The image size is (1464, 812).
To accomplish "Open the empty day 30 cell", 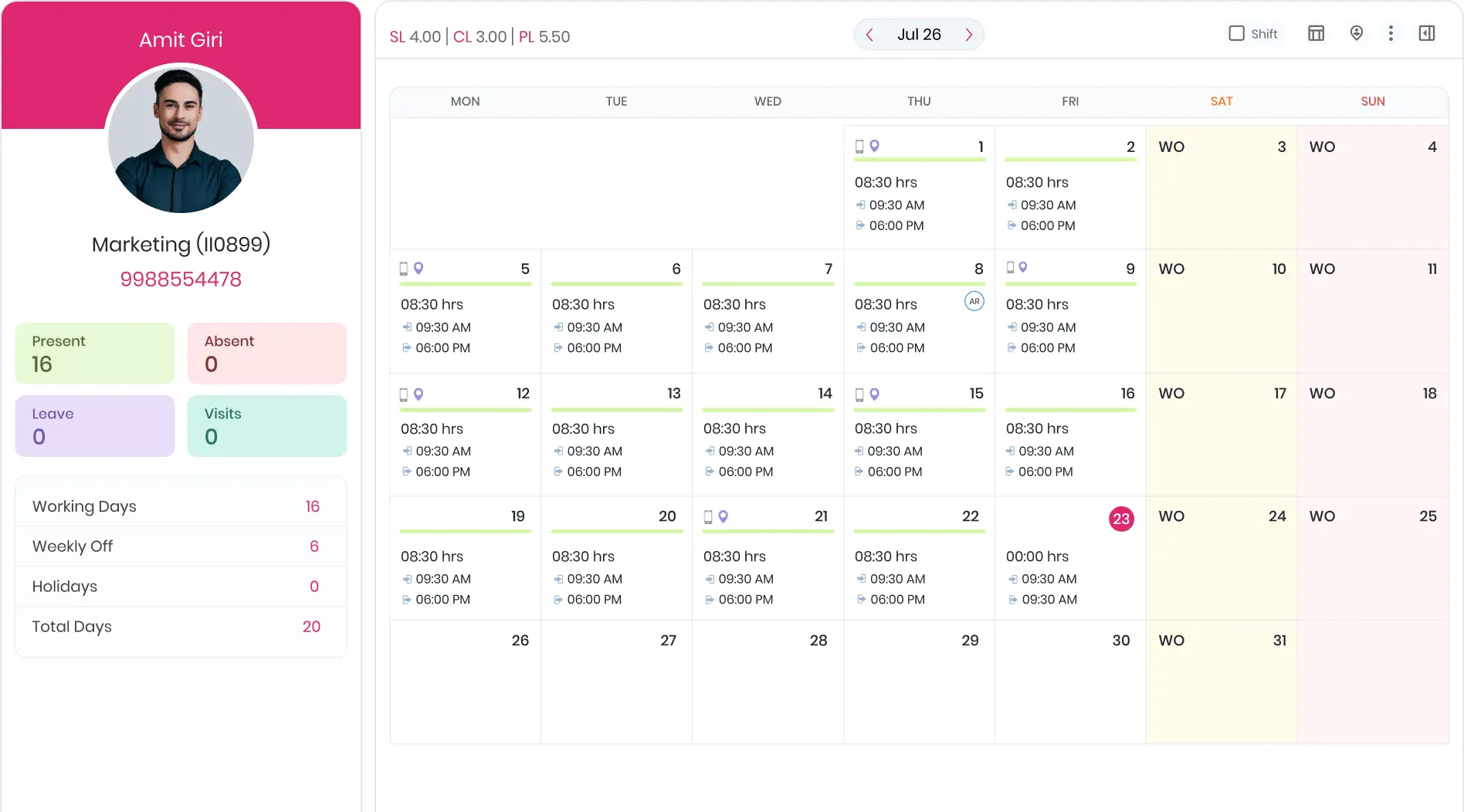I will coord(1070,682).
